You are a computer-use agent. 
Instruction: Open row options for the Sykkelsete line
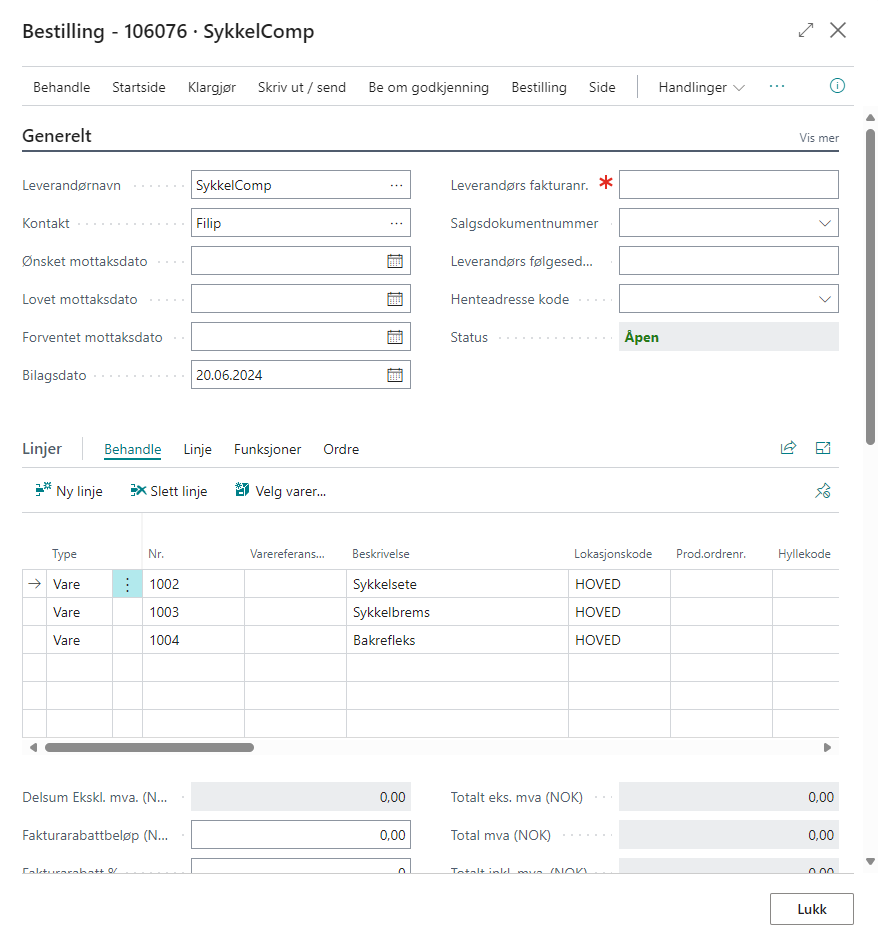tap(127, 584)
